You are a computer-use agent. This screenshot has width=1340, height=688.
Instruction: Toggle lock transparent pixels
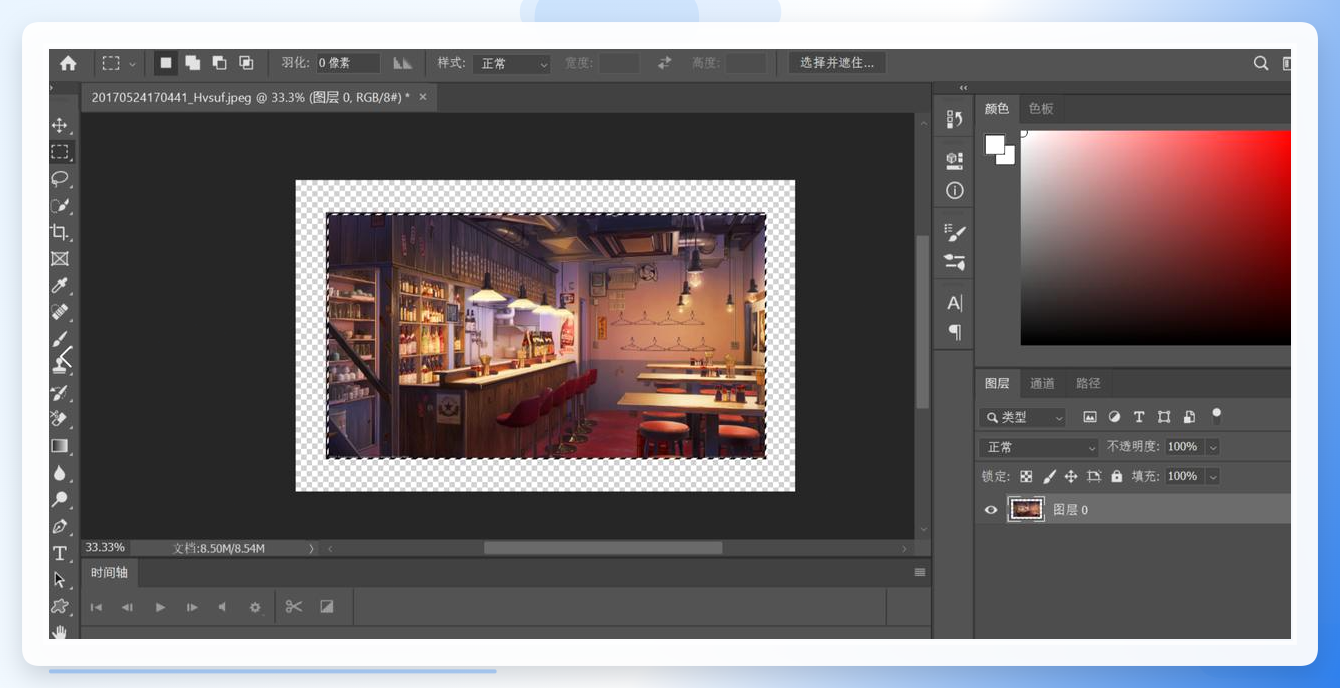coord(1026,477)
